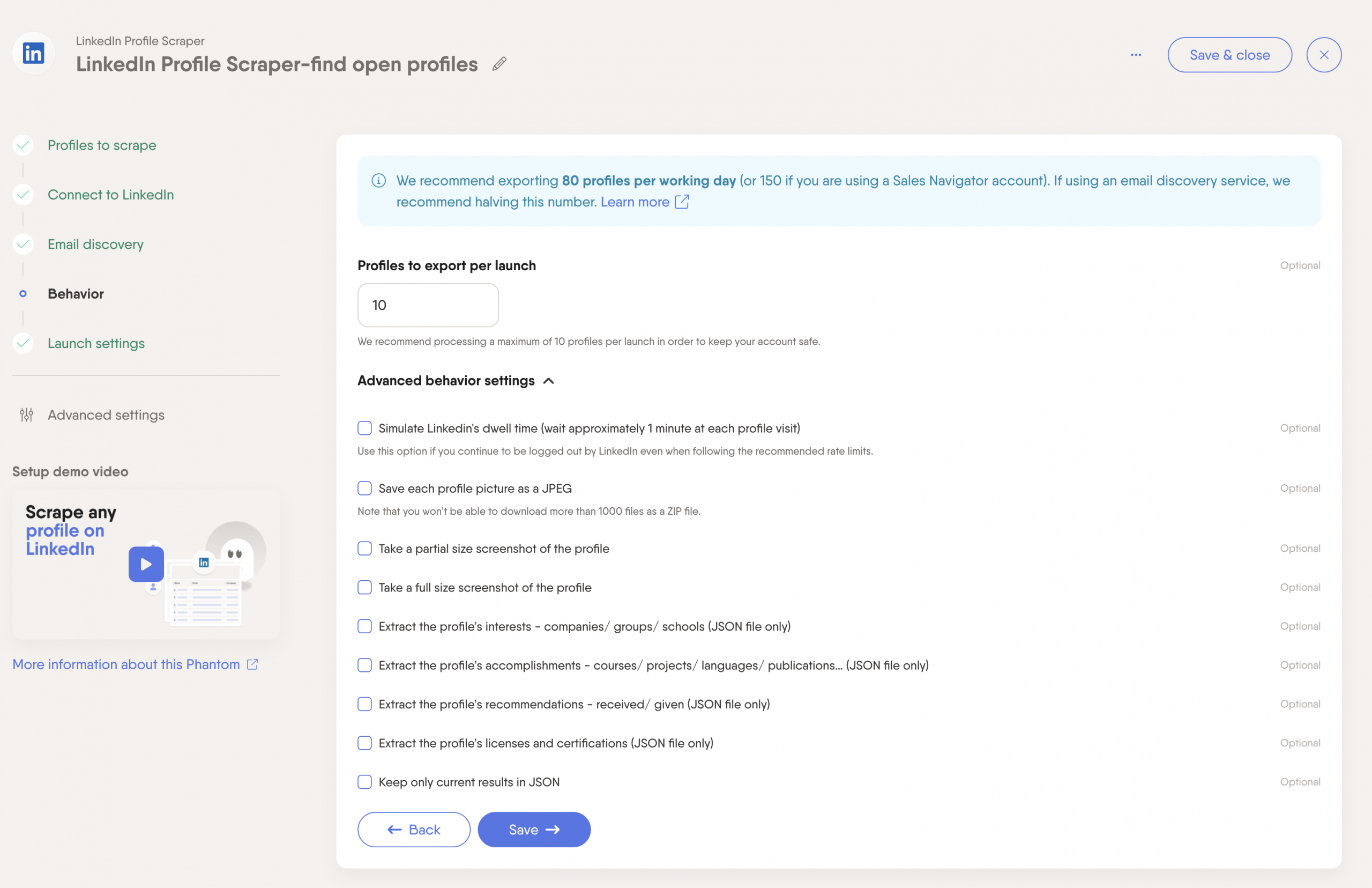
Task: Click the info icon in the recommendation banner
Action: click(378, 180)
